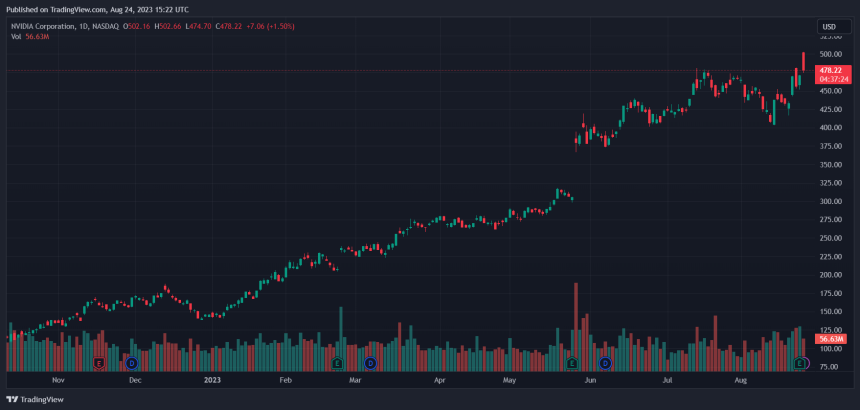This screenshot has width=860, height=410.
Task: Open the USD currency dropdown
Action: click(x=828, y=26)
